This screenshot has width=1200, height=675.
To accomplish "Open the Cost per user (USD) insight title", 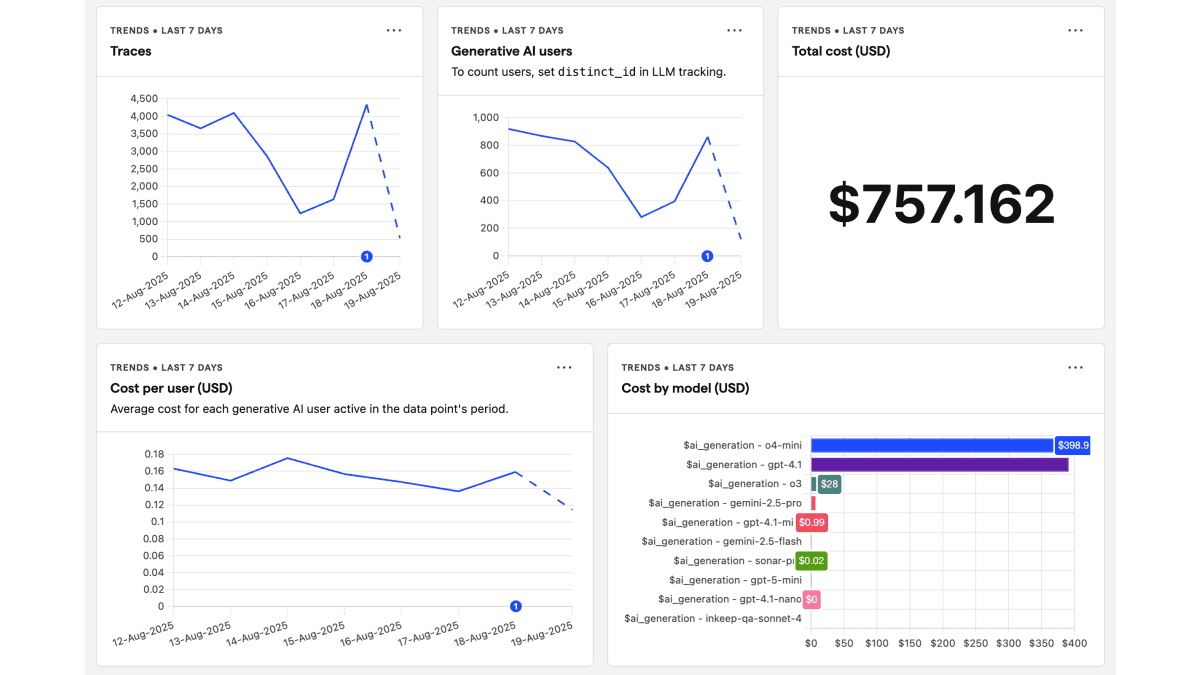I will (x=171, y=388).
